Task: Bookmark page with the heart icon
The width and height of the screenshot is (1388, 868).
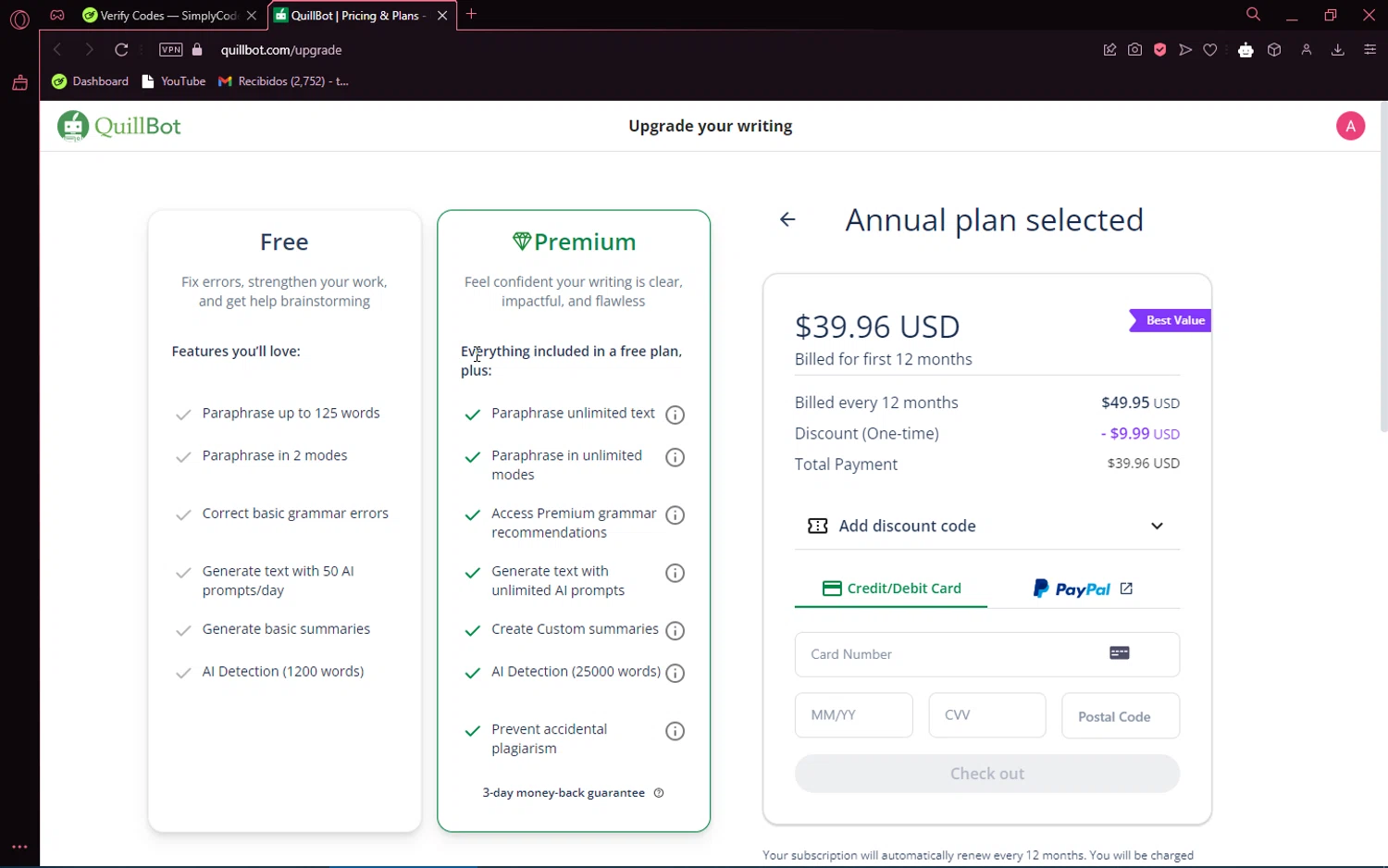Action: pyautogui.click(x=1210, y=50)
